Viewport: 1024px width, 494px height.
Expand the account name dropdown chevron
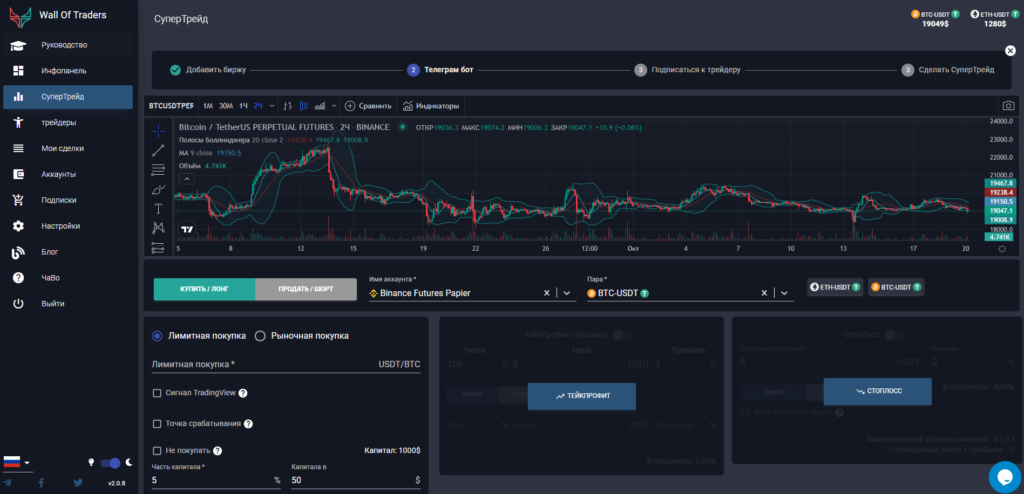point(567,293)
